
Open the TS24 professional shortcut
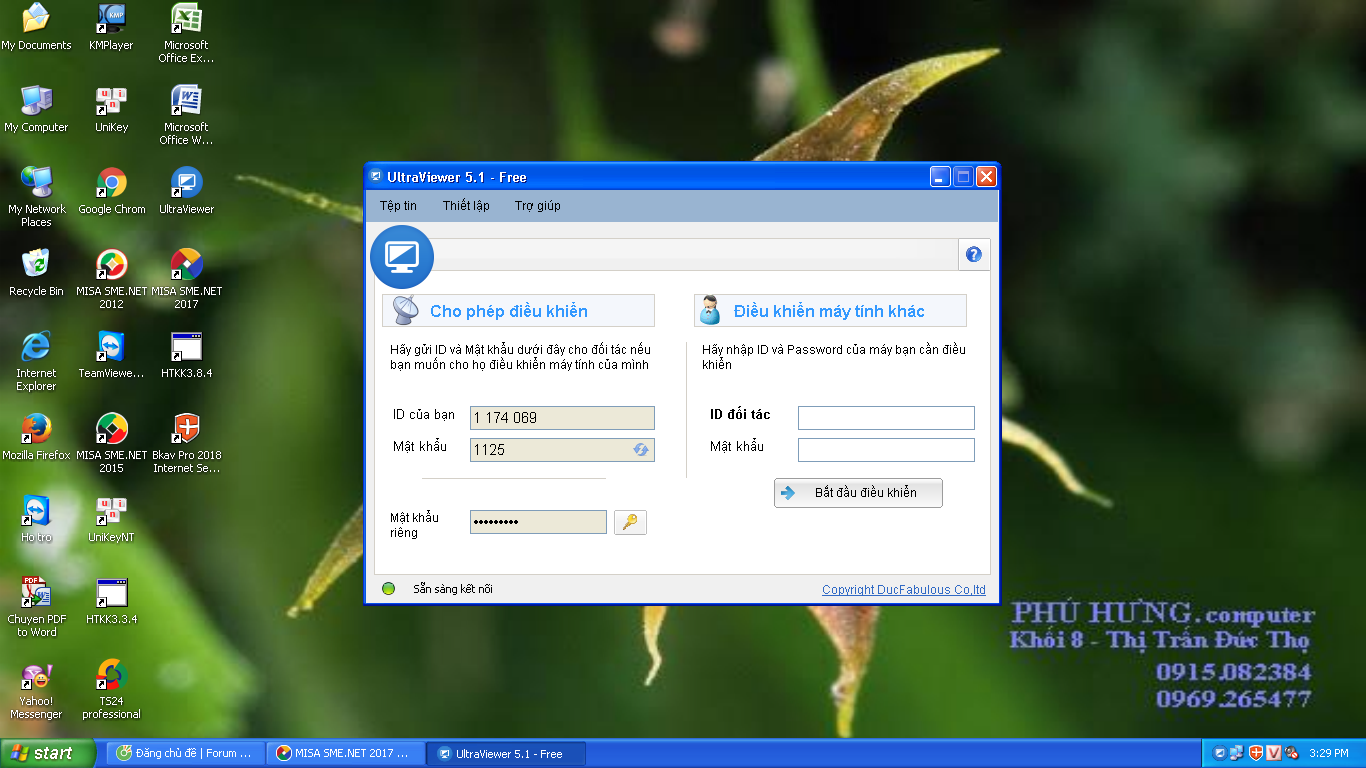tap(111, 689)
